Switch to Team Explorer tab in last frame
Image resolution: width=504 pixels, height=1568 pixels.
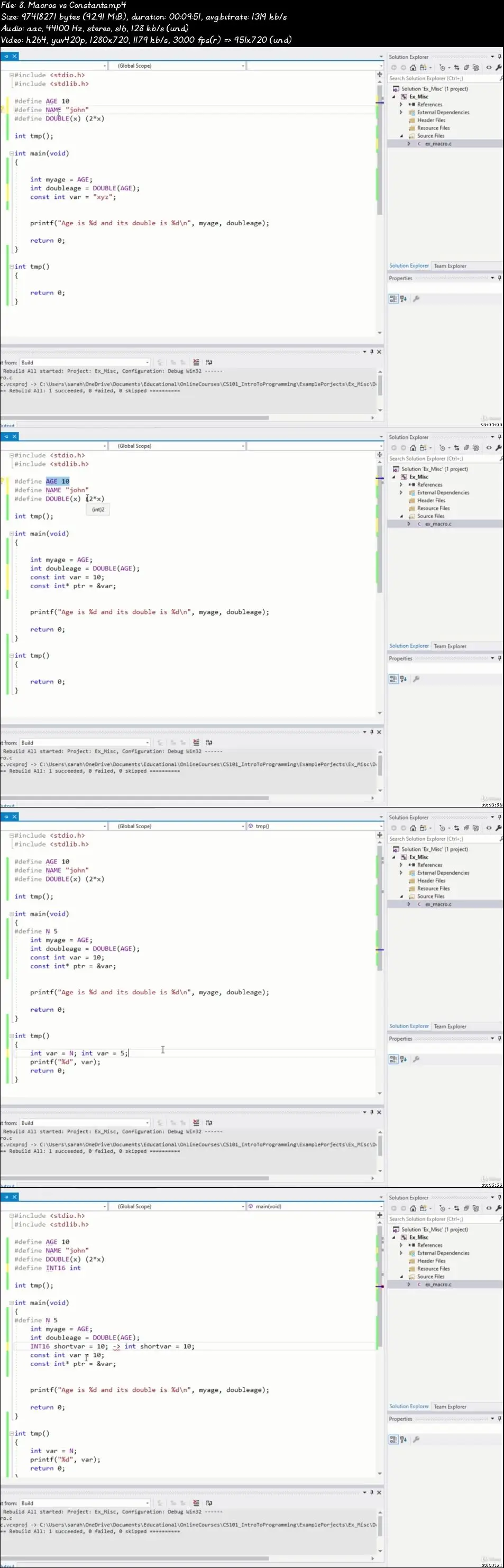coord(450,1407)
